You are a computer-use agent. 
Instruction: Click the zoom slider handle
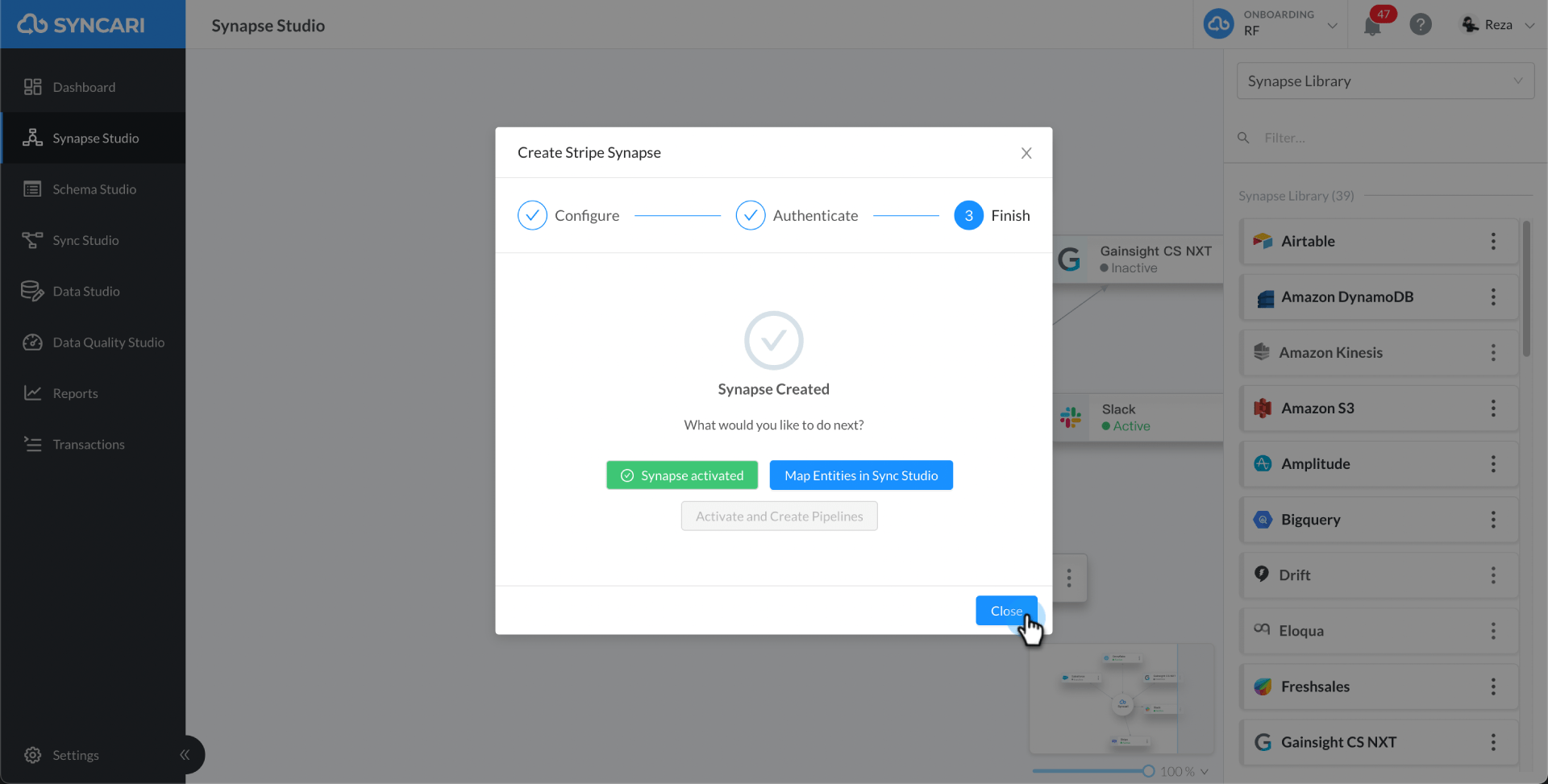point(1148,771)
